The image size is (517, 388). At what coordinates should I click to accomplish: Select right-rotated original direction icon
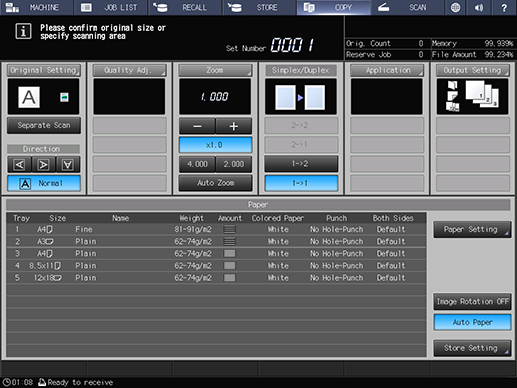tap(43, 164)
